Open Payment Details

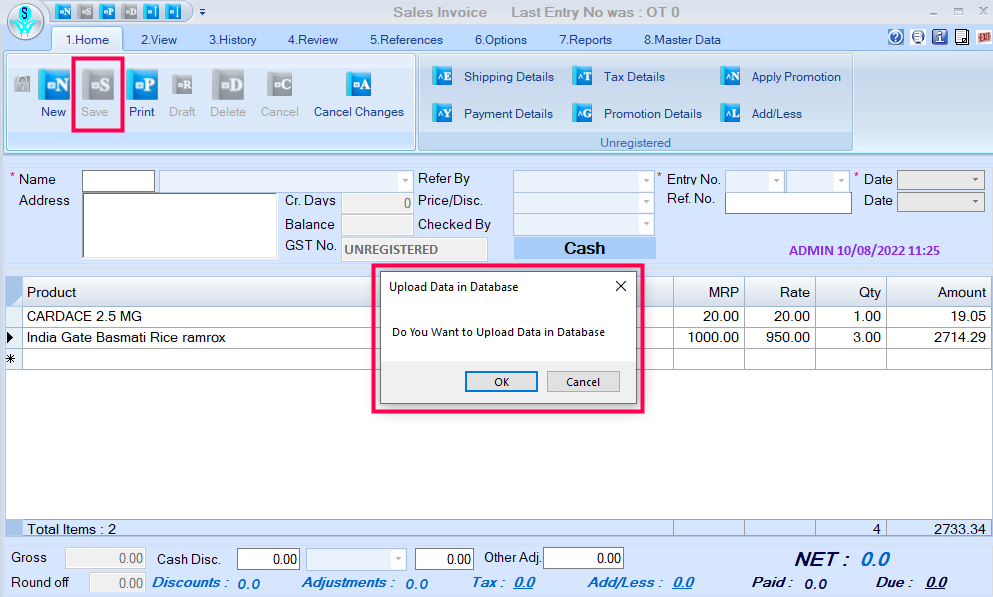click(x=443, y=114)
